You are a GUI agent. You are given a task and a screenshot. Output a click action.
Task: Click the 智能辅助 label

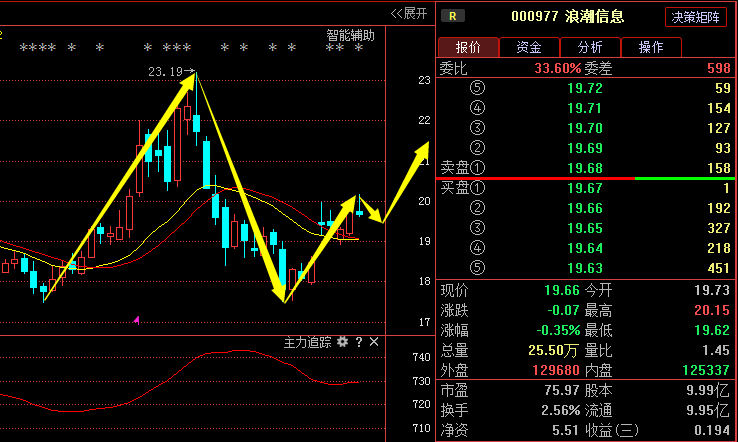pos(350,35)
